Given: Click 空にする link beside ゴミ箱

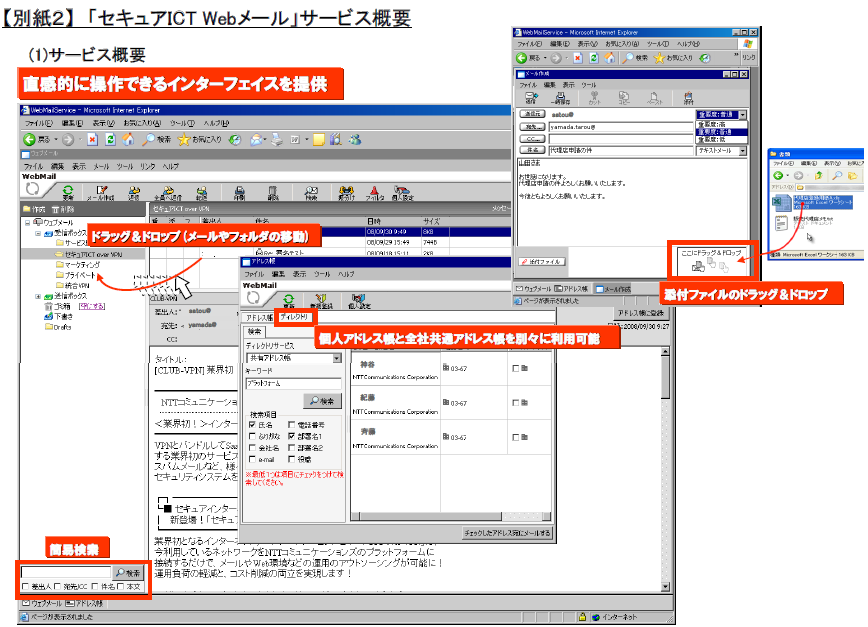Looking at the screenshot, I should point(92,306).
